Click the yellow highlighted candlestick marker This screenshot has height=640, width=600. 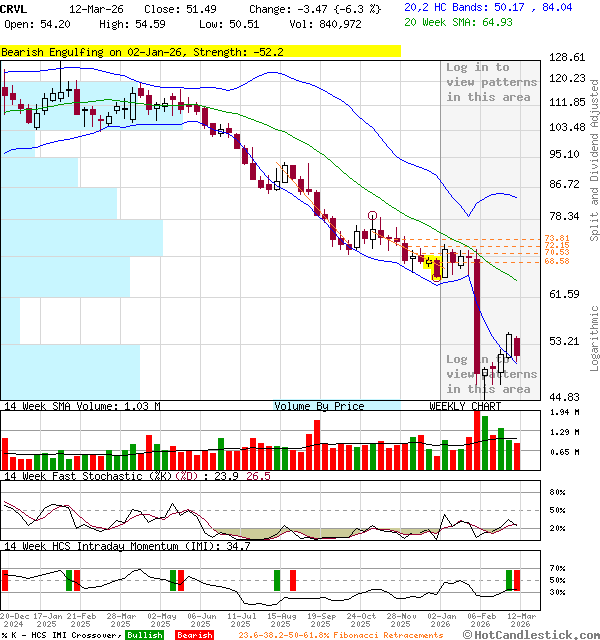432,264
